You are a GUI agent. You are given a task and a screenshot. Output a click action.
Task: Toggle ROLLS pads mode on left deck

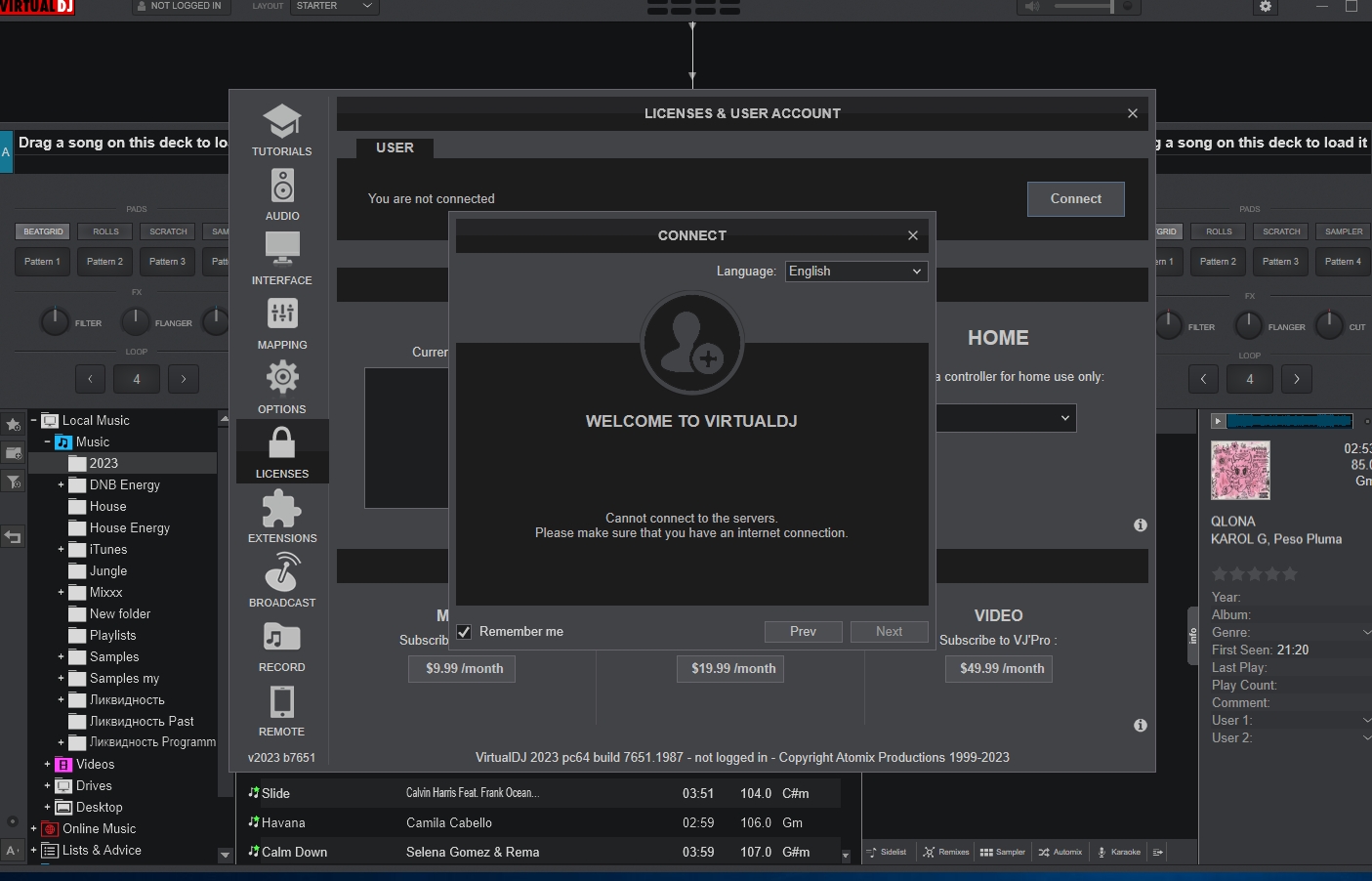point(105,231)
